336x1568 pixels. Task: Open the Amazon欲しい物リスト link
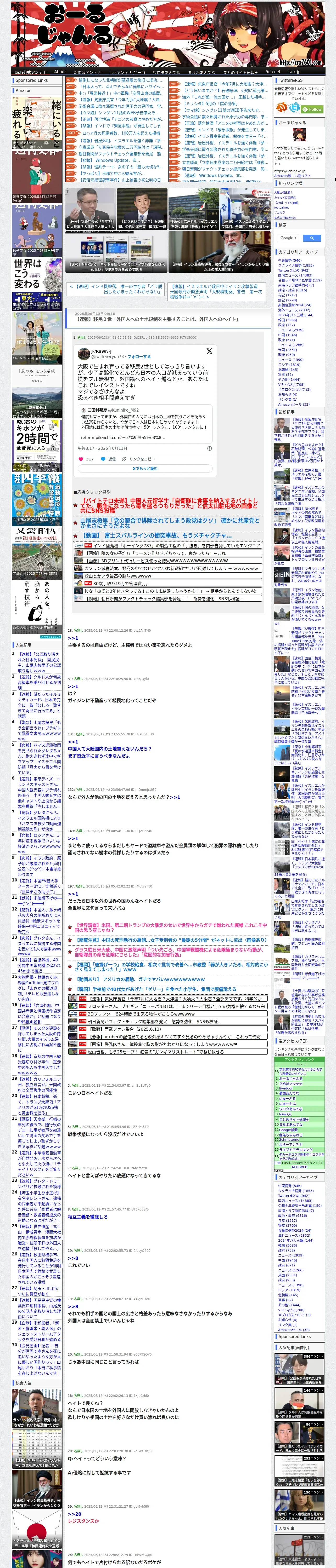[293, 175]
